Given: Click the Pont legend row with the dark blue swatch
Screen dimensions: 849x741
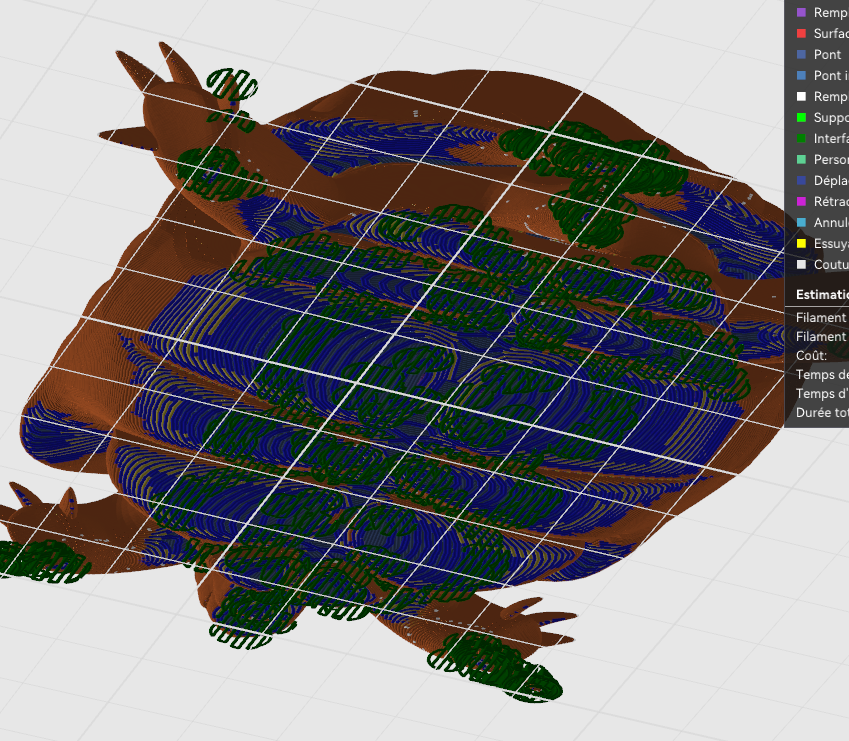Looking at the screenshot, I should tap(819, 55).
